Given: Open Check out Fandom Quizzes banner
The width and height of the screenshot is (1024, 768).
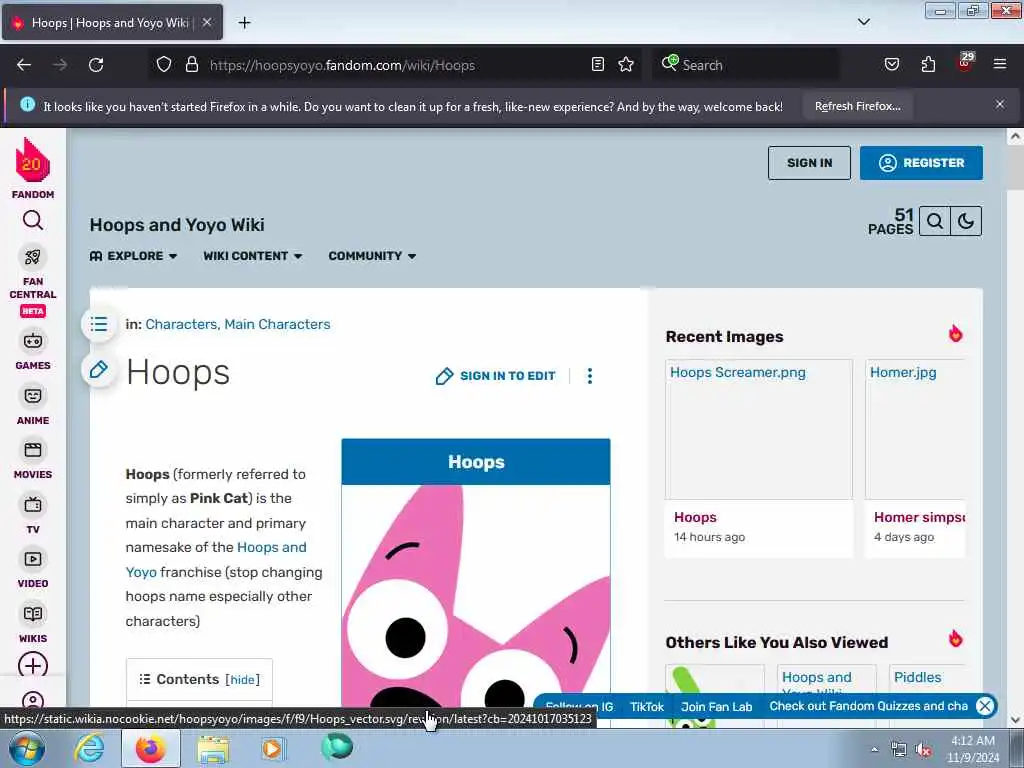Looking at the screenshot, I should [x=868, y=706].
